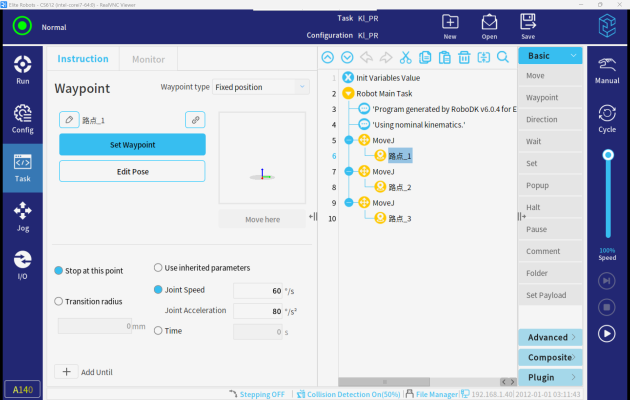
Task: Stop program with stop button
Action: [606, 307]
